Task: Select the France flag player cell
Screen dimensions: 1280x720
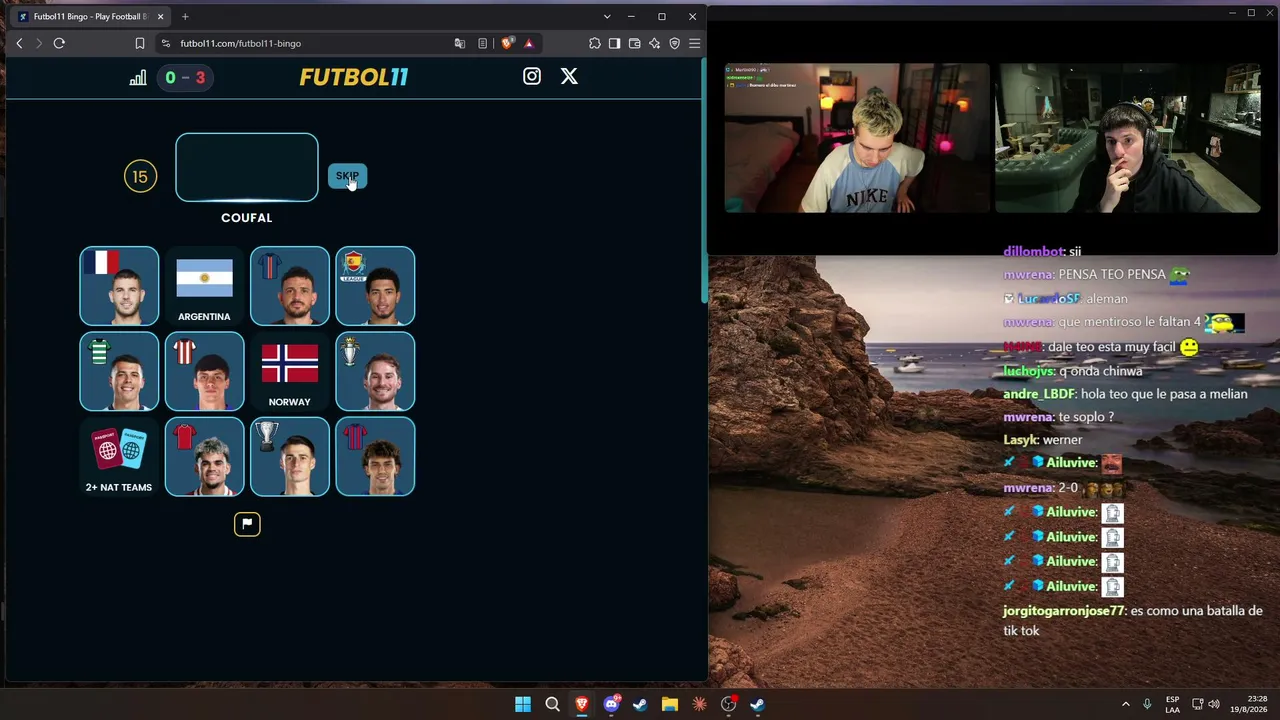Action: tap(119, 286)
